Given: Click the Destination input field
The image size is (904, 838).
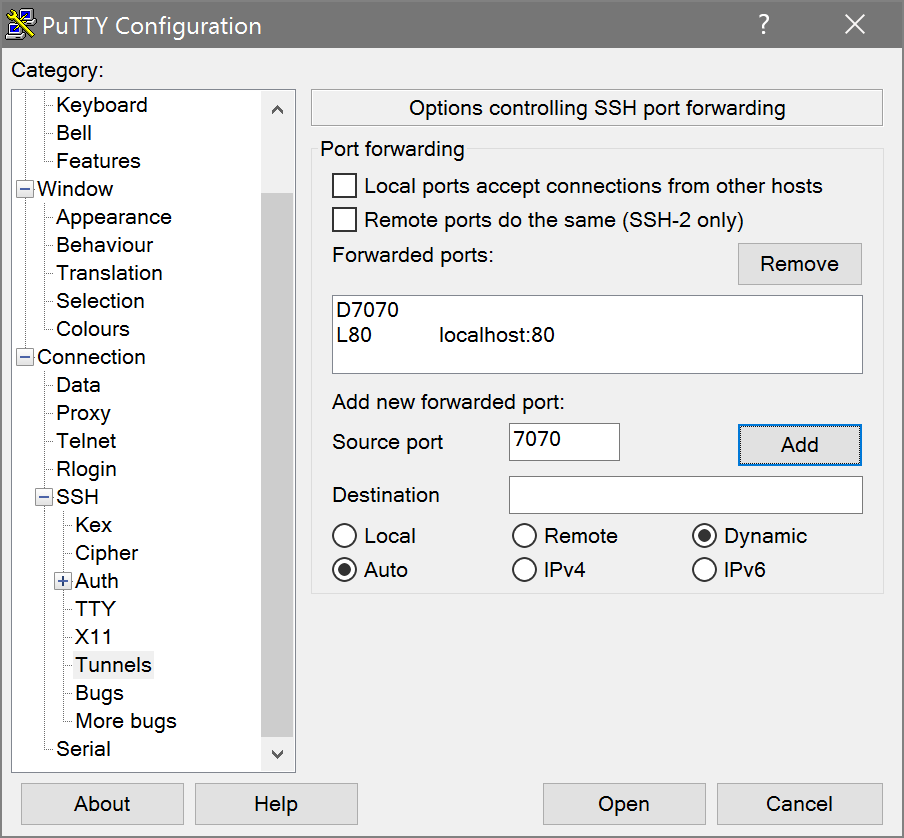Looking at the screenshot, I should (685, 495).
